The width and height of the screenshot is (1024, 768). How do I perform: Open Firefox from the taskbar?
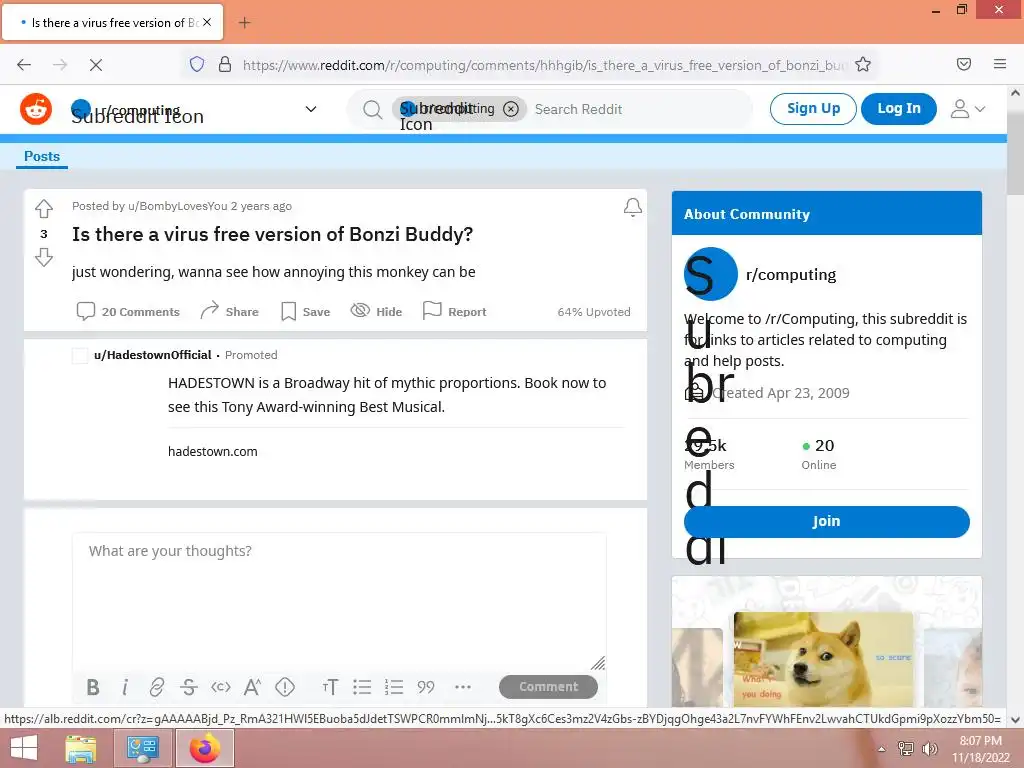(204, 748)
